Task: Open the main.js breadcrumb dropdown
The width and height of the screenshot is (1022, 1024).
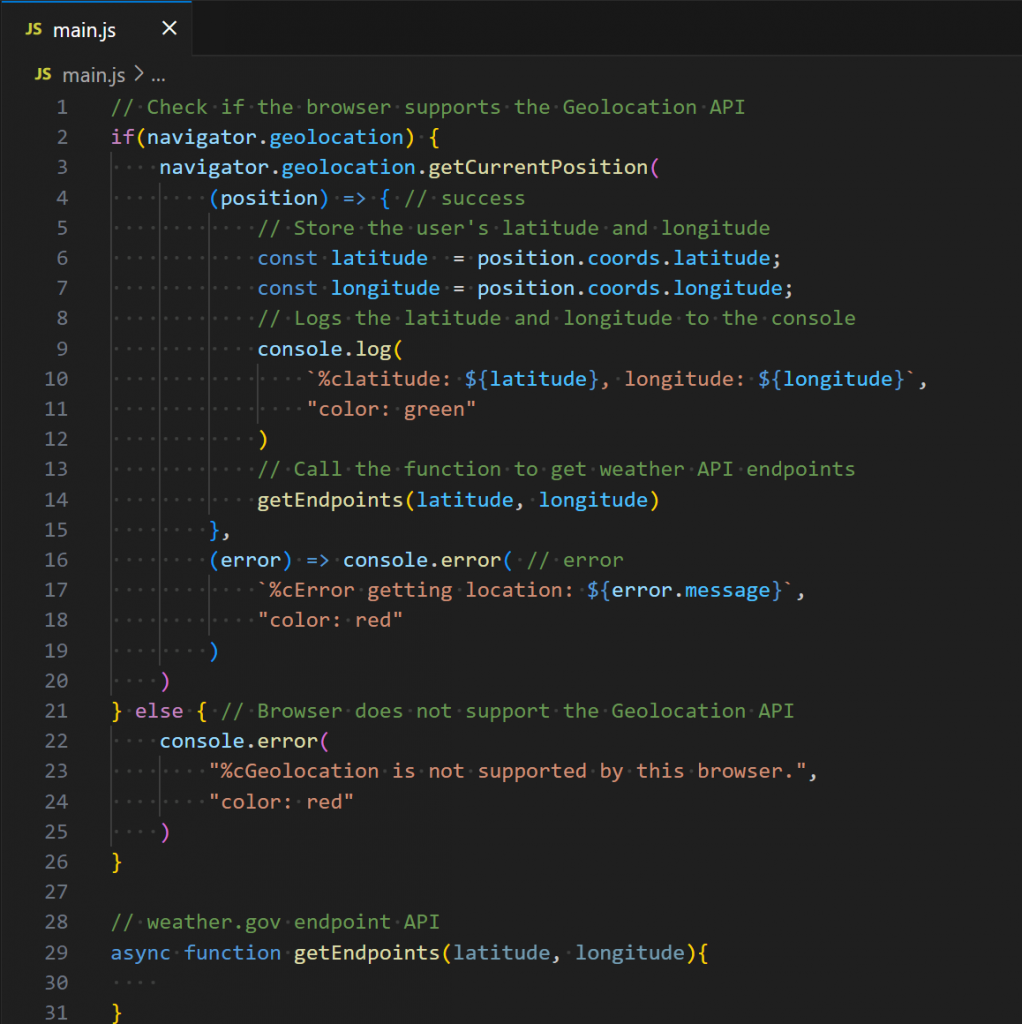Action: (x=93, y=75)
